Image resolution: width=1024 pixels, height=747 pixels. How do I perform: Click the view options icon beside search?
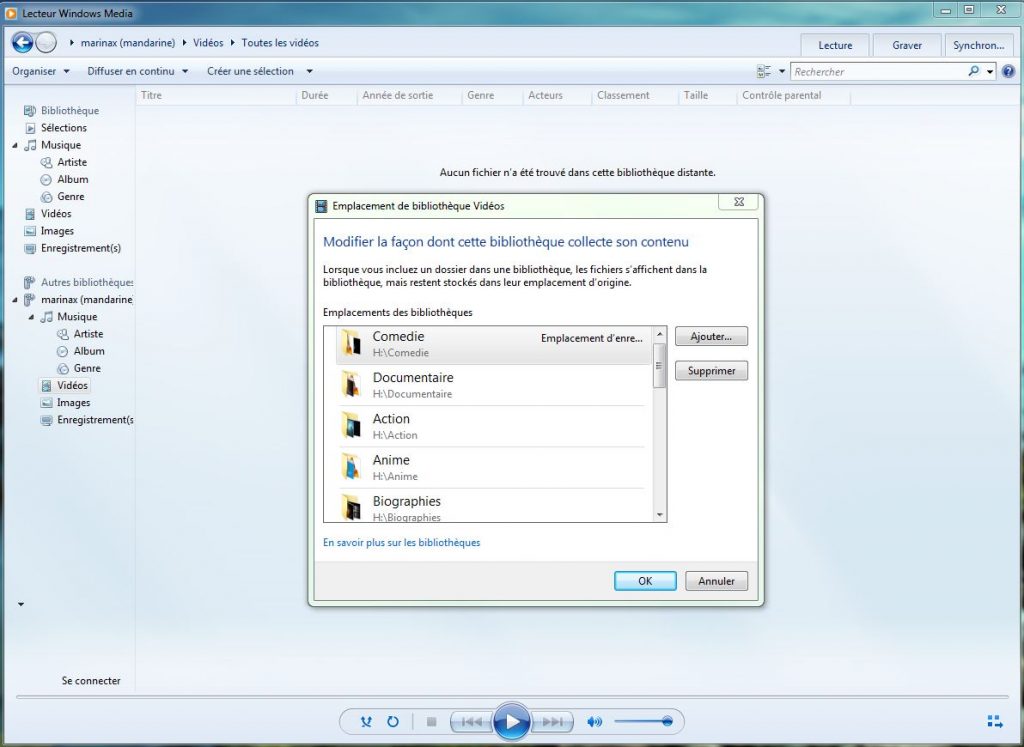(x=763, y=71)
